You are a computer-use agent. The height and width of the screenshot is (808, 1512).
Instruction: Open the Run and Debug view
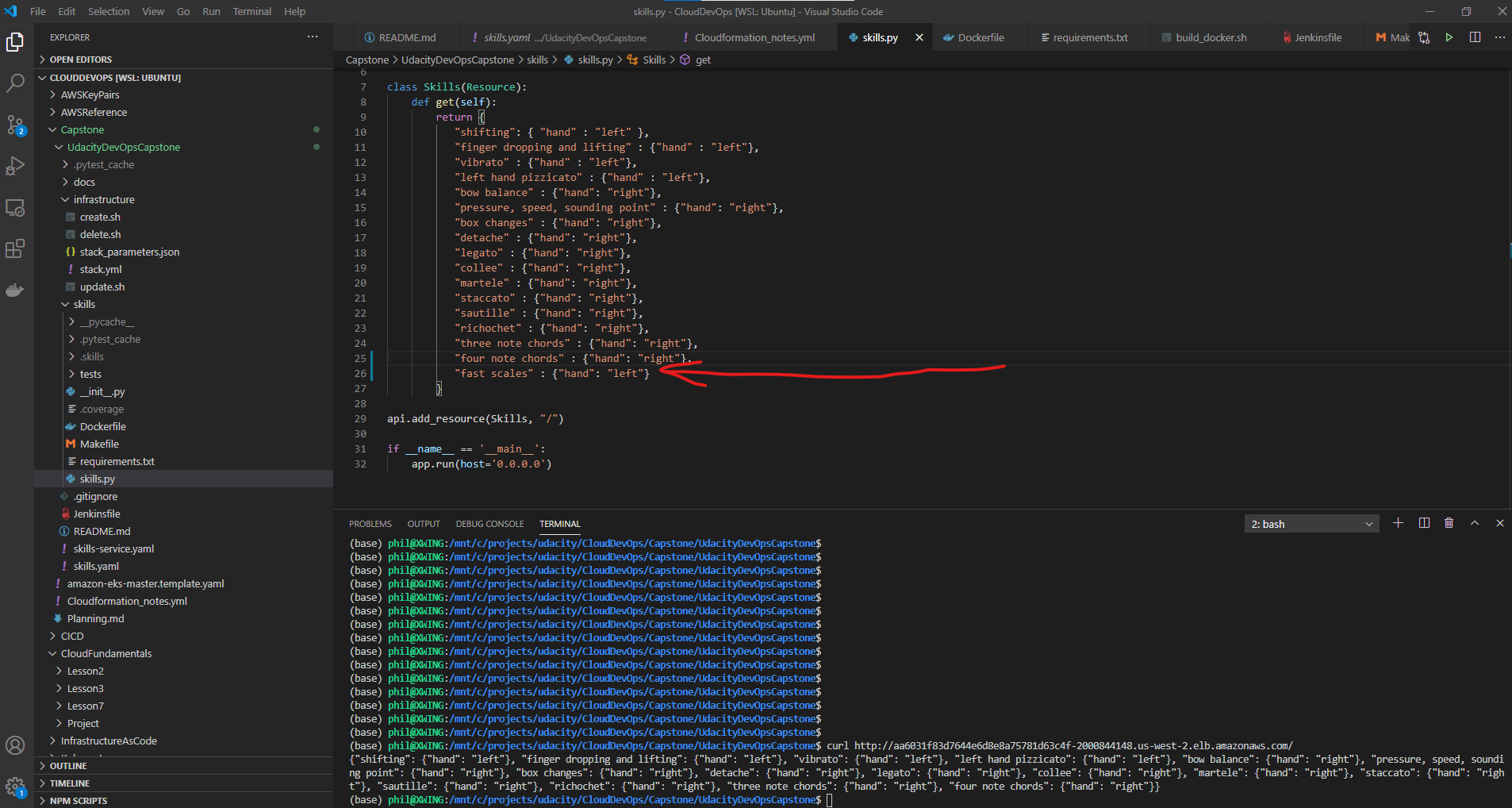(15, 166)
